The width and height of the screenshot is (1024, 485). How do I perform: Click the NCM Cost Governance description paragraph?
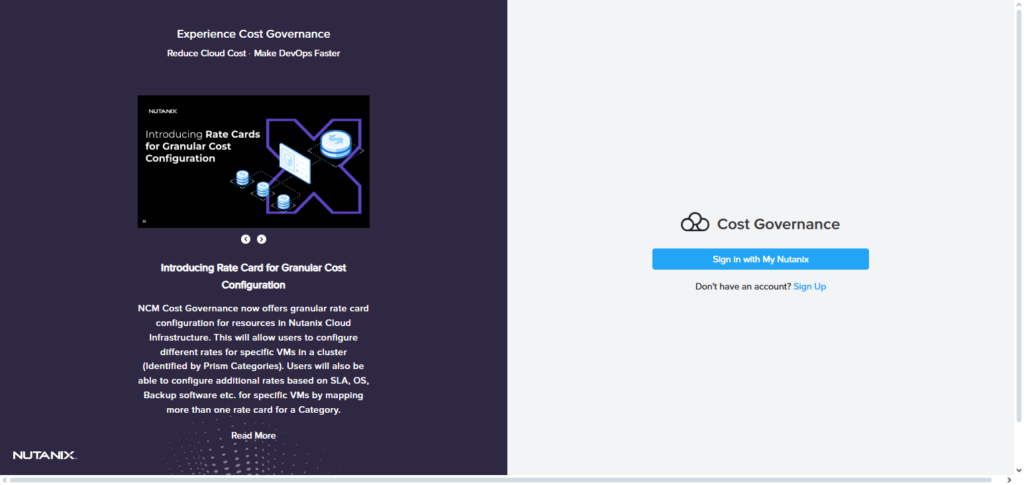click(253, 359)
